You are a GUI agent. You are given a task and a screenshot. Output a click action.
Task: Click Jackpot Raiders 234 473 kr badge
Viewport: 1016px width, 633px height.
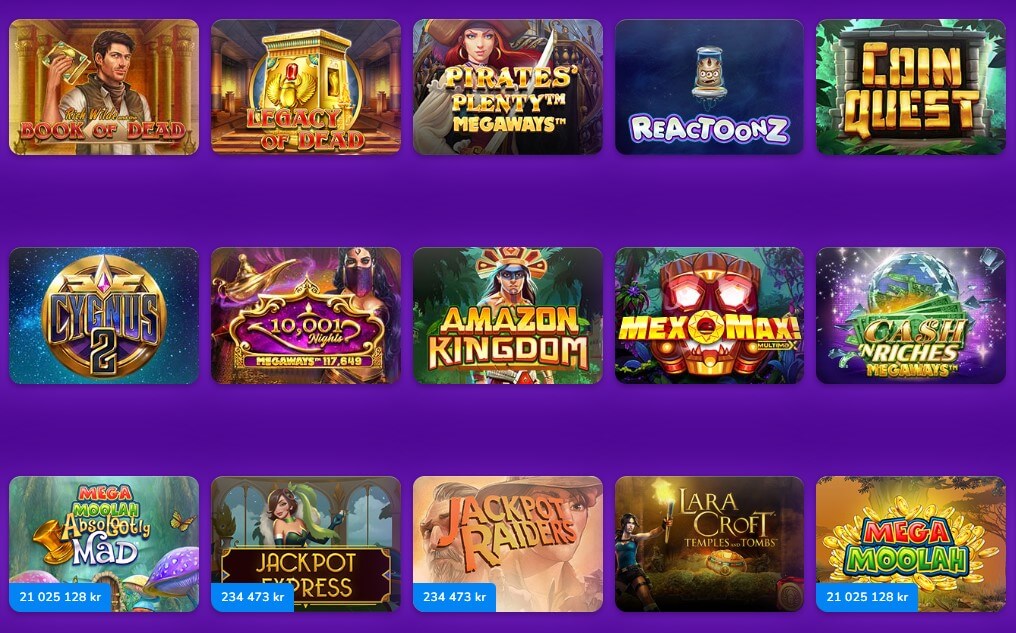(x=454, y=597)
